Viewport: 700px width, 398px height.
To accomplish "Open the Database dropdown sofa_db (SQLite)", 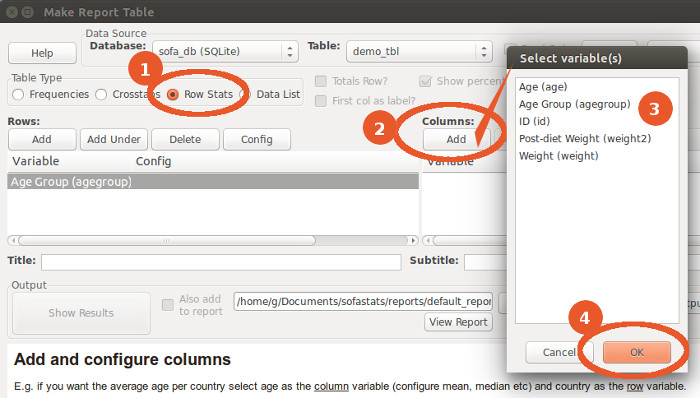I will tap(225, 52).
